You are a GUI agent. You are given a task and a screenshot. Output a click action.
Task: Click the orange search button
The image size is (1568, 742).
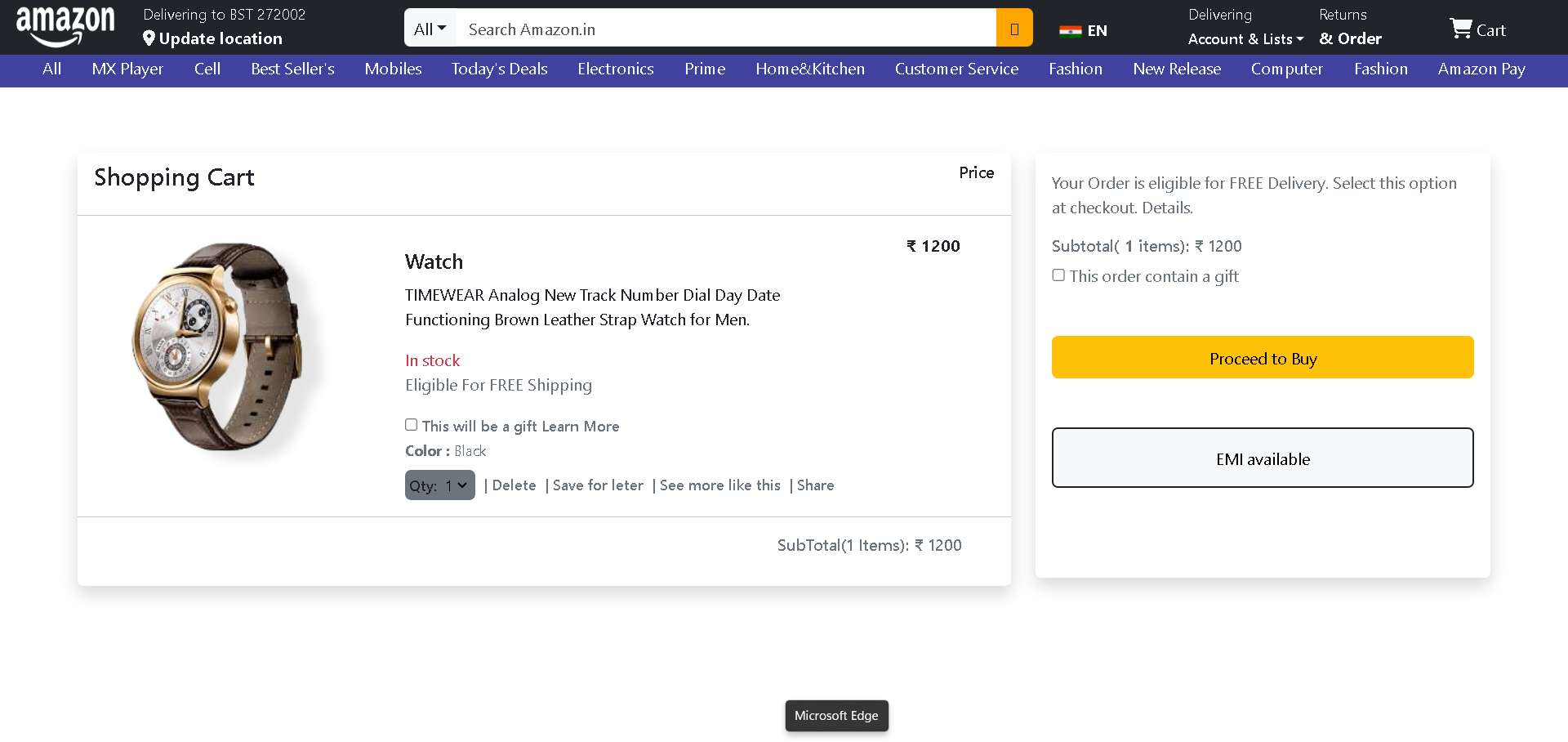tap(1014, 28)
